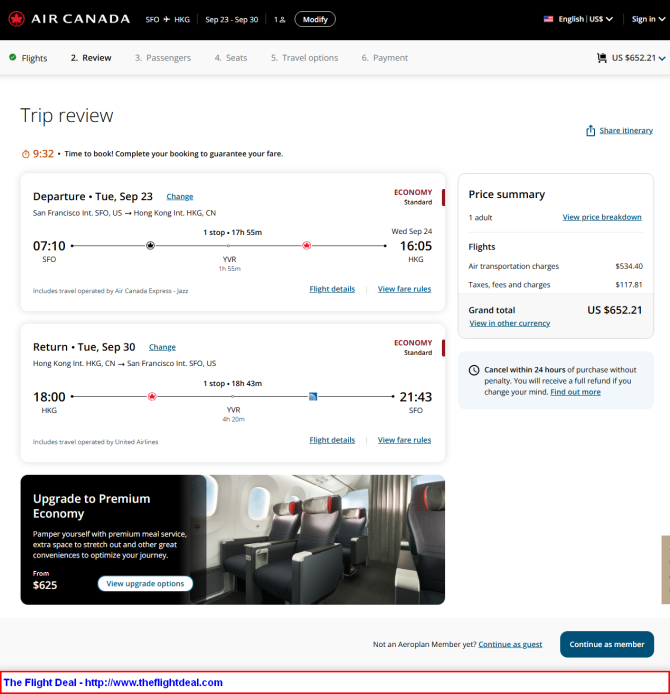670x694 pixels.
Task: Click the Sep 23 - Sep 30 dates
Action: [231, 19]
